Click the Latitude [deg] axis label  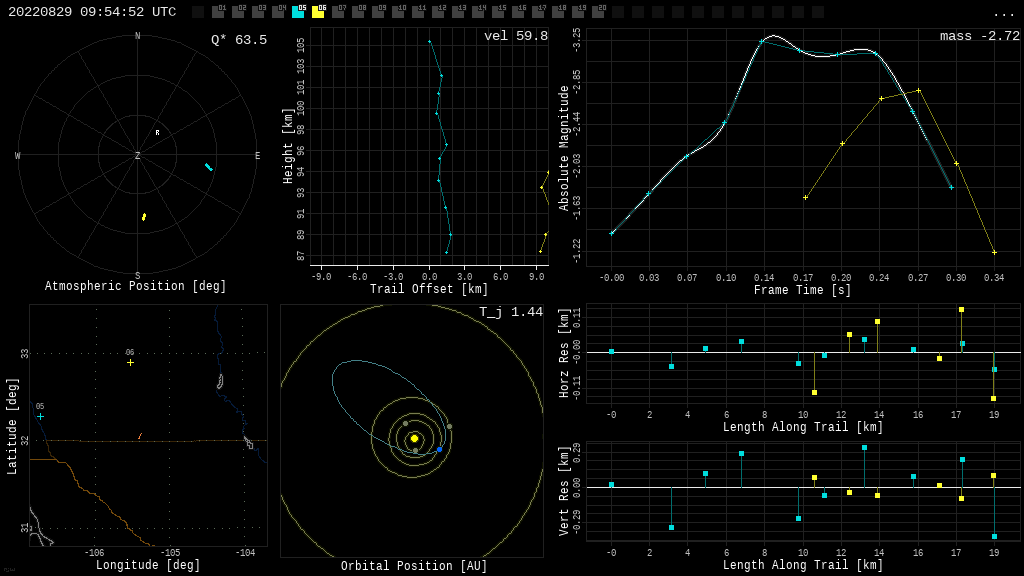point(12,426)
